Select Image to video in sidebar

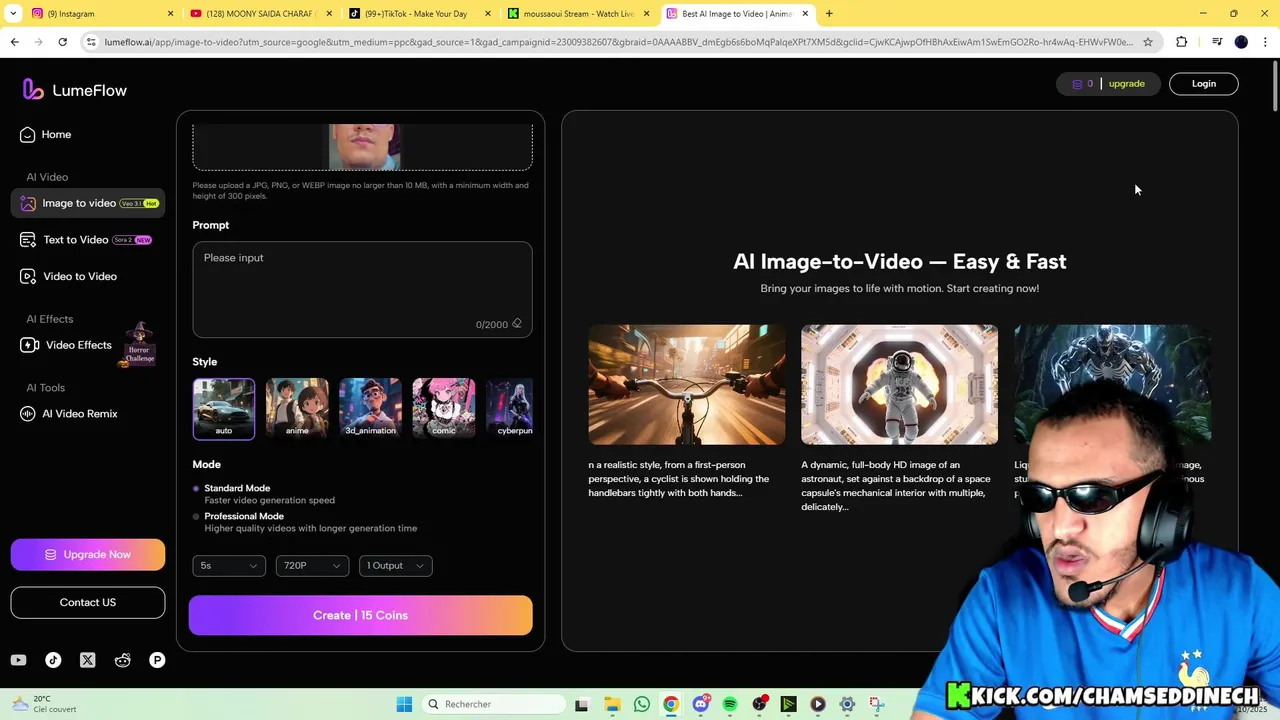pos(88,203)
